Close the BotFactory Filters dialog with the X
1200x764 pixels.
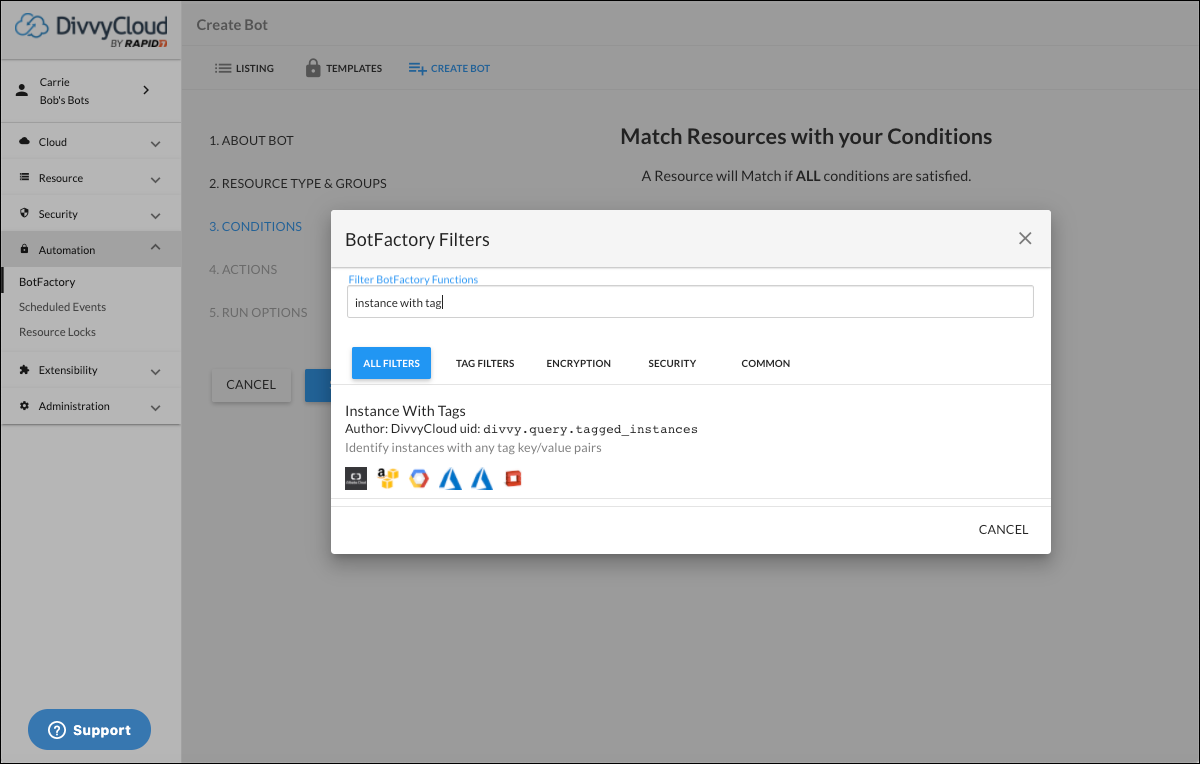1024,238
